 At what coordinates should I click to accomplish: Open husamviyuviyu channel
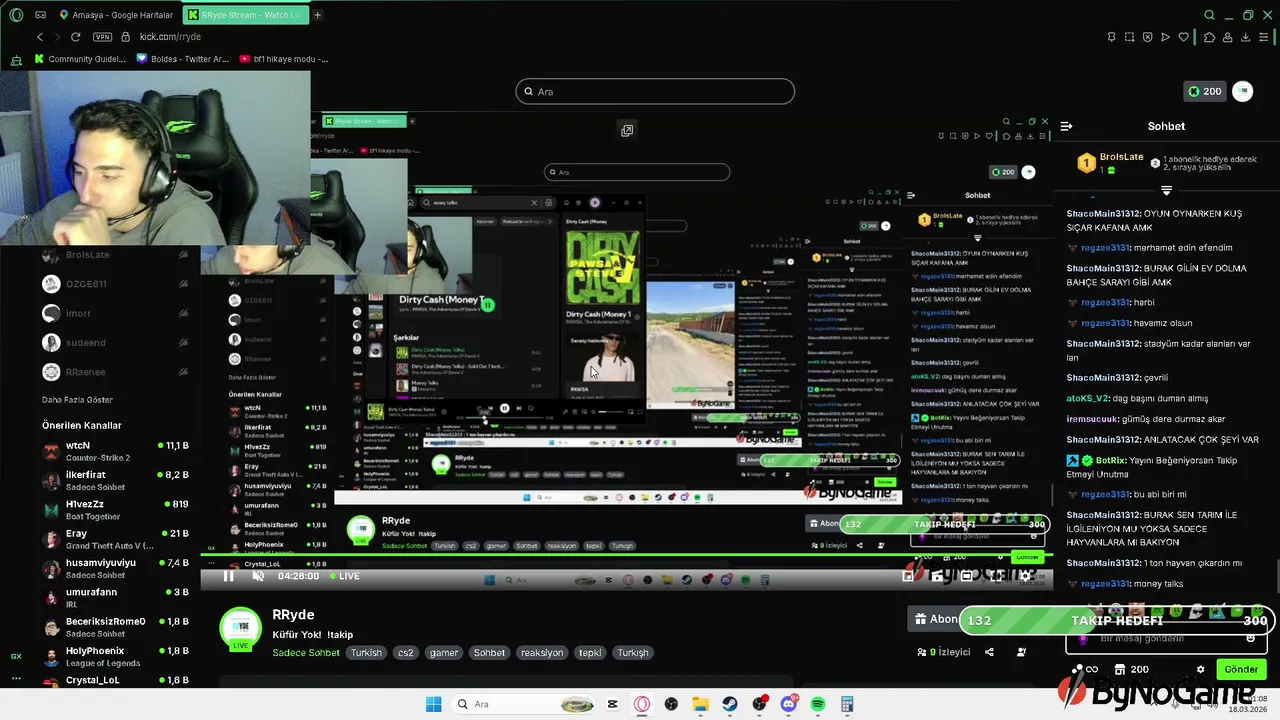point(115,568)
